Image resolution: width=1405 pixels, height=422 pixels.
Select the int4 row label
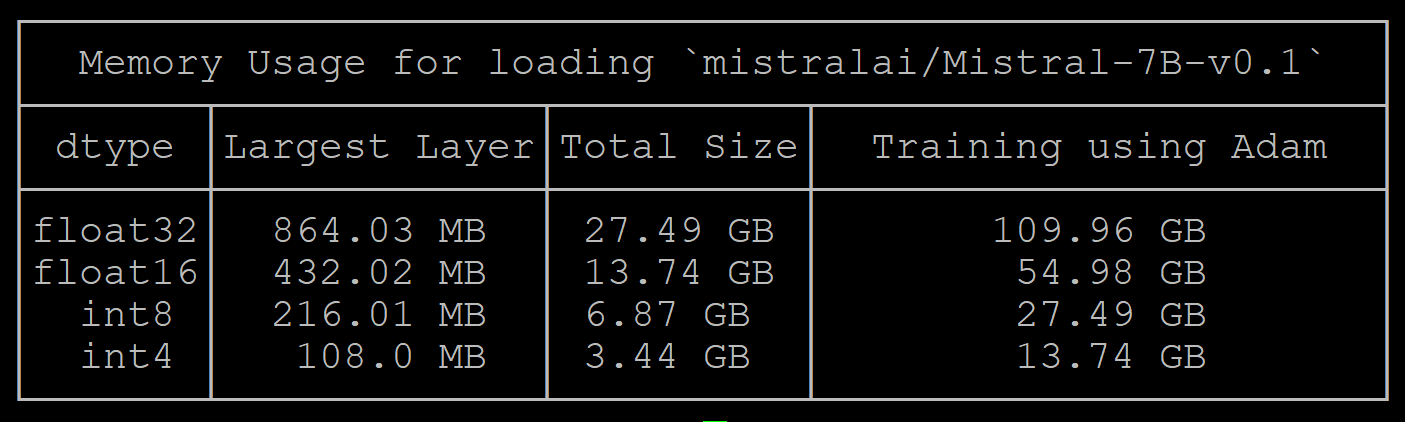(127, 356)
